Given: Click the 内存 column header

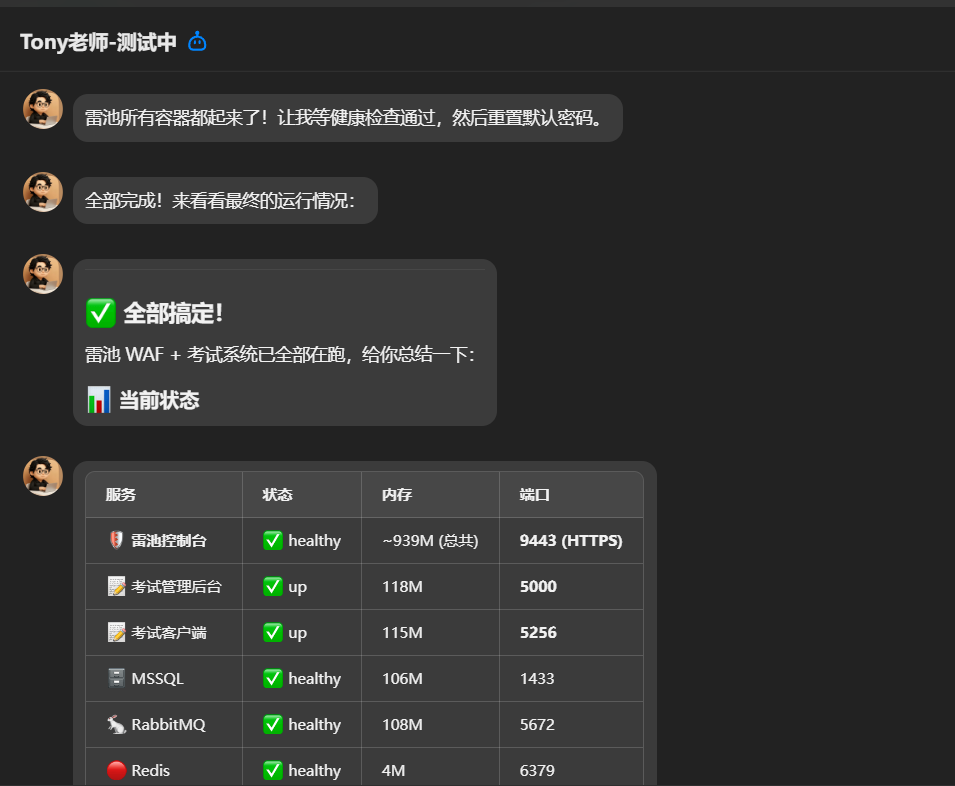Looking at the screenshot, I should coord(396,494).
